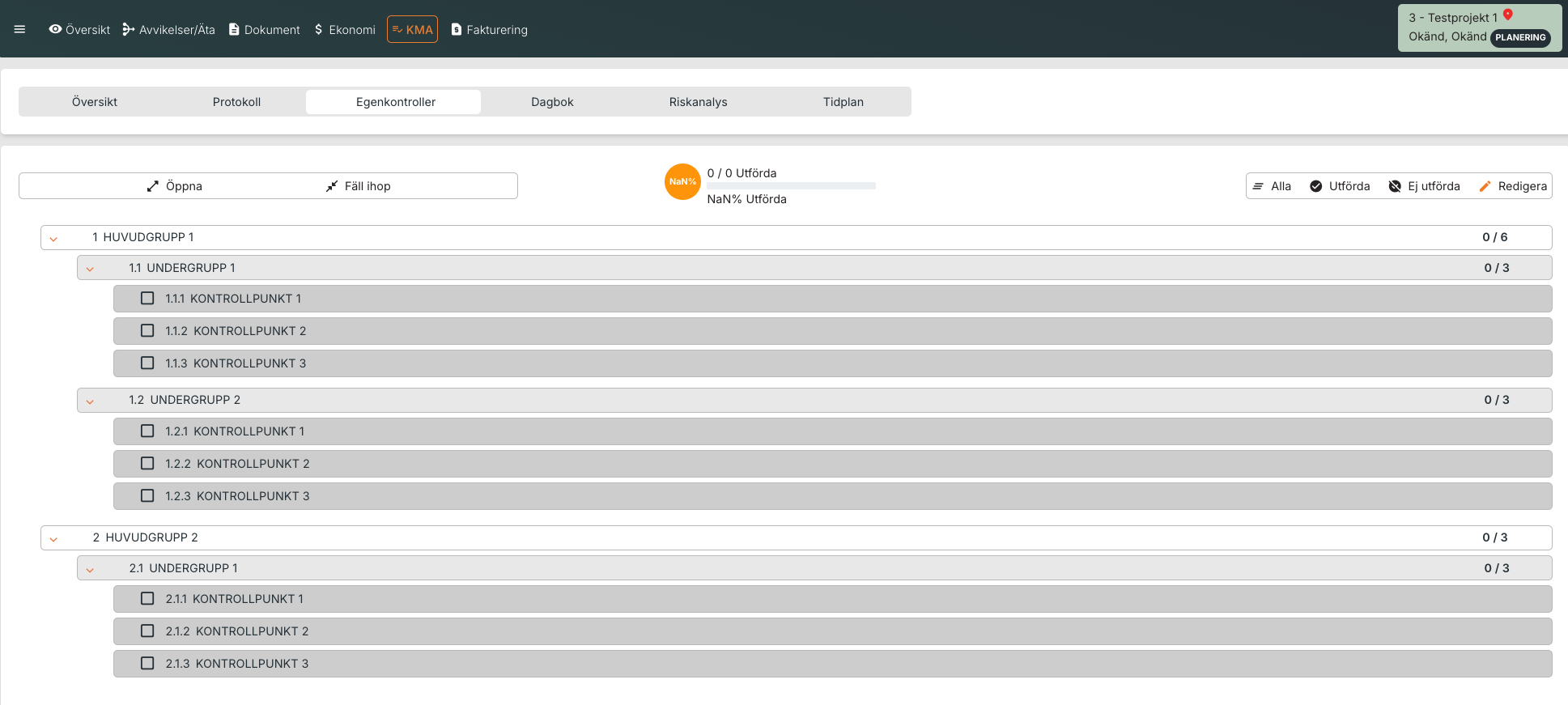
Task: Click the Fakturering invoice icon
Action: coord(457,29)
